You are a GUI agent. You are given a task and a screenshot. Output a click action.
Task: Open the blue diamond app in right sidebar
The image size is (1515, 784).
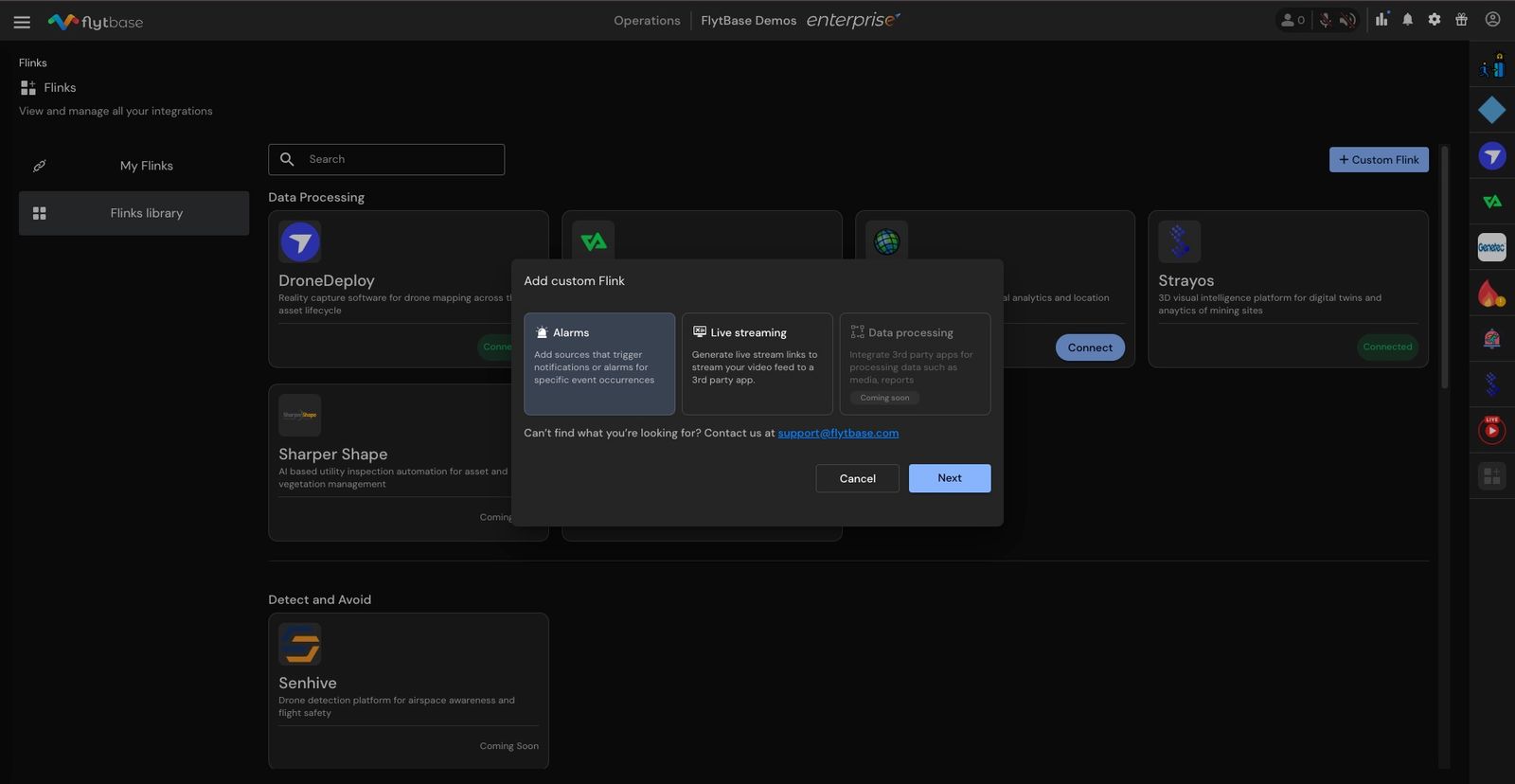coord(1492,110)
